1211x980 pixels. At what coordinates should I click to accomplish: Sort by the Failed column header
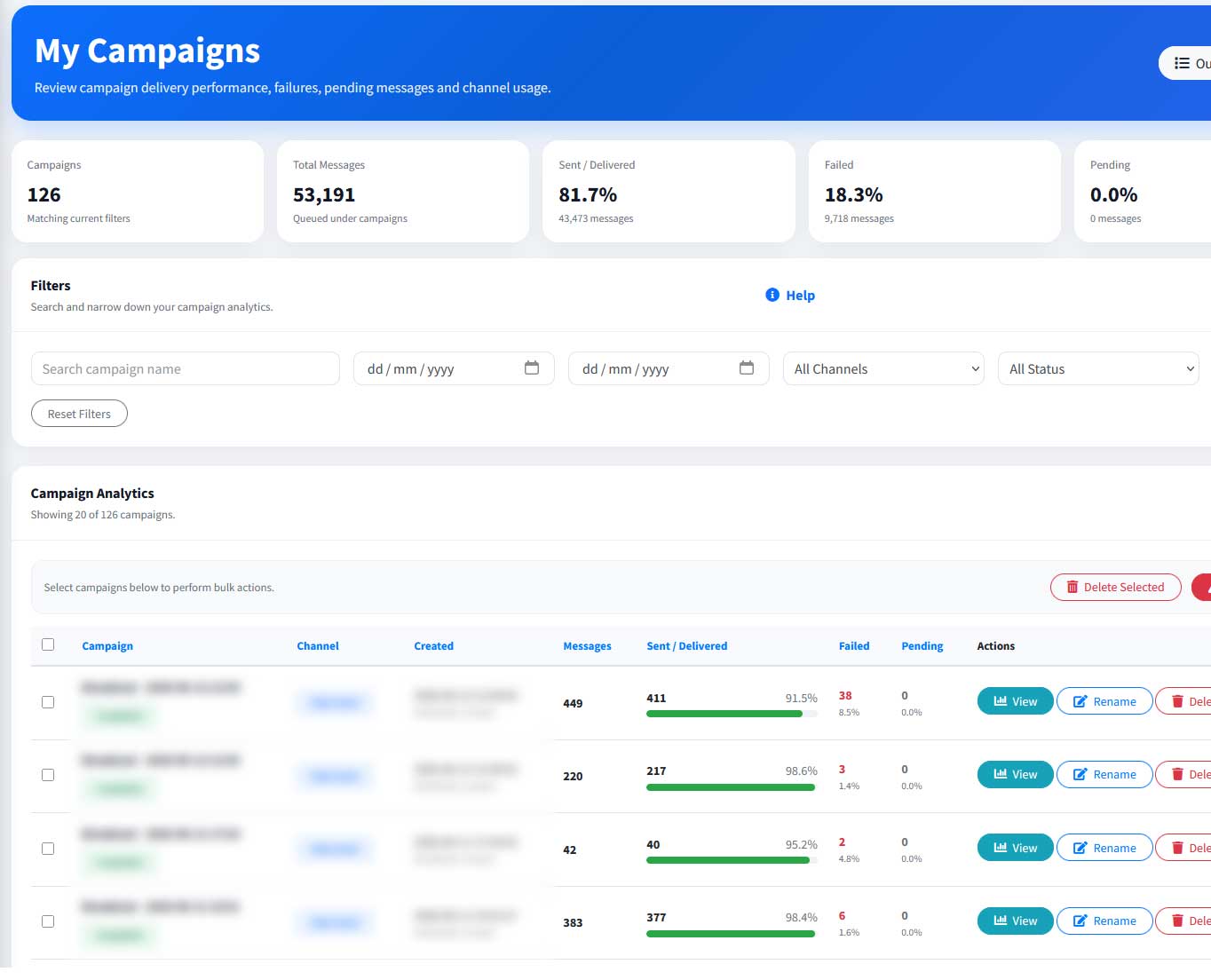point(854,646)
